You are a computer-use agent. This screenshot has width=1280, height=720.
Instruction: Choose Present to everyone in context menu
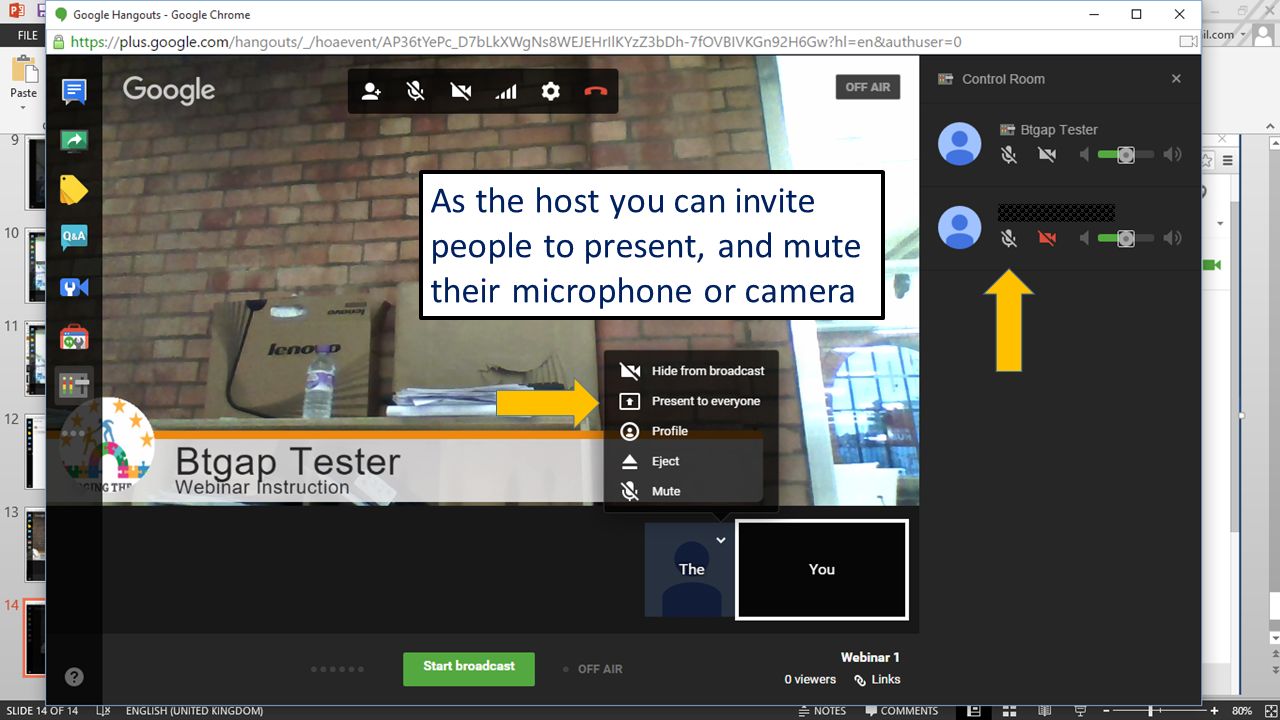pyautogui.click(x=691, y=401)
